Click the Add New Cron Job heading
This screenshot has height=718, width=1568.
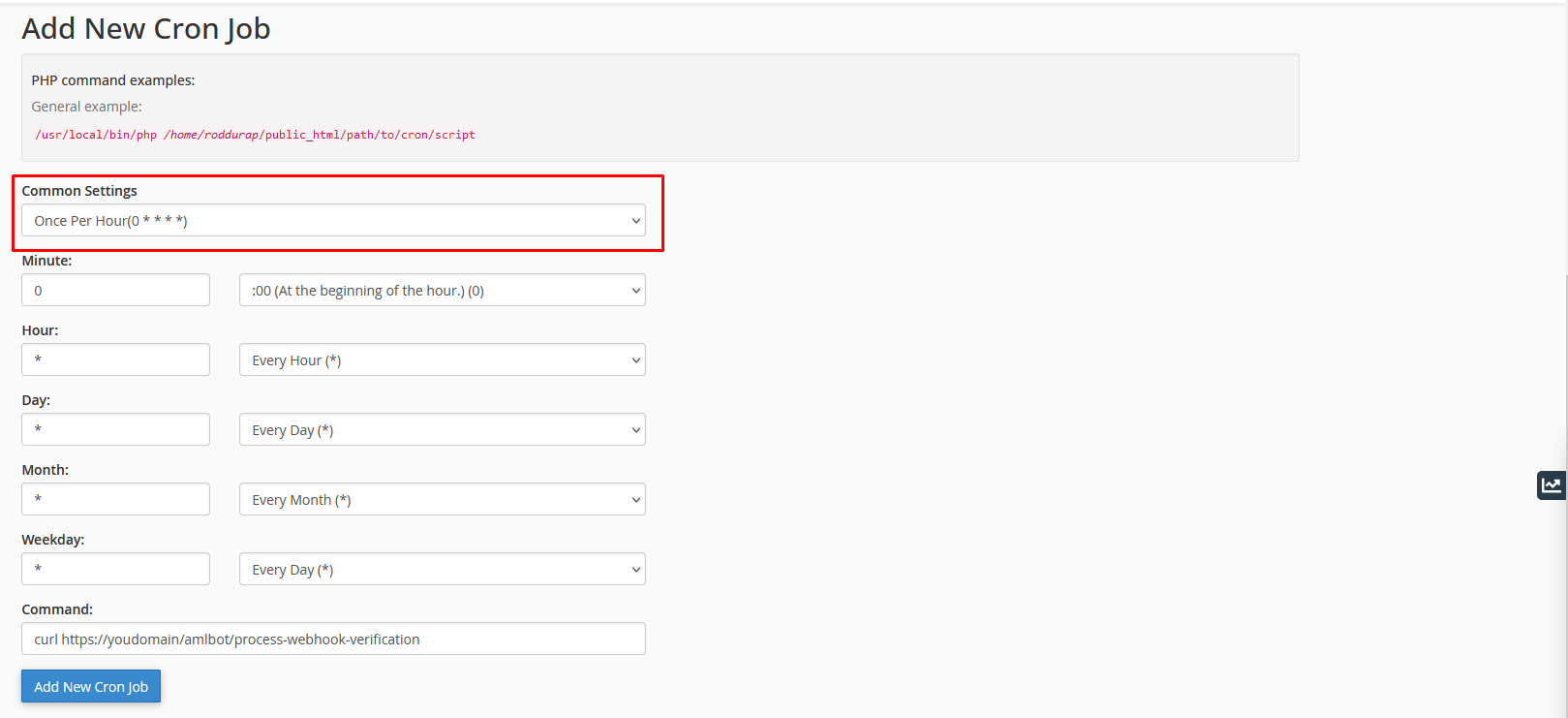click(146, 29)
